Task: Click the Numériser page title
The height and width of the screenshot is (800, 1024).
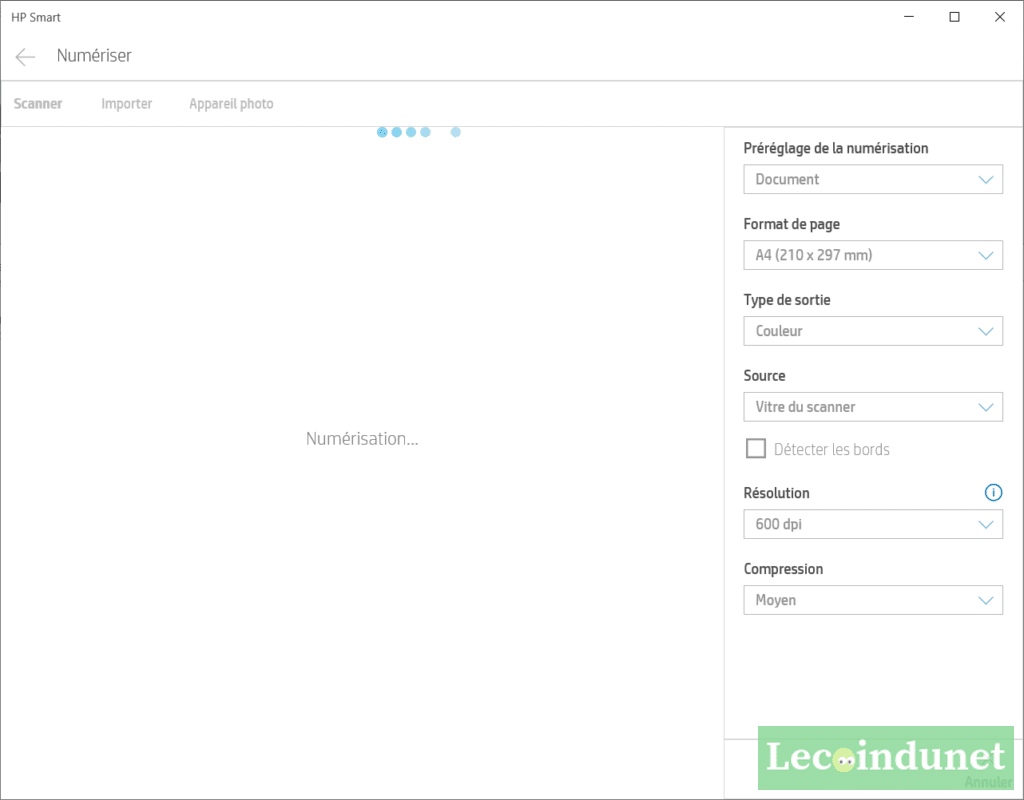Action: 94,56
